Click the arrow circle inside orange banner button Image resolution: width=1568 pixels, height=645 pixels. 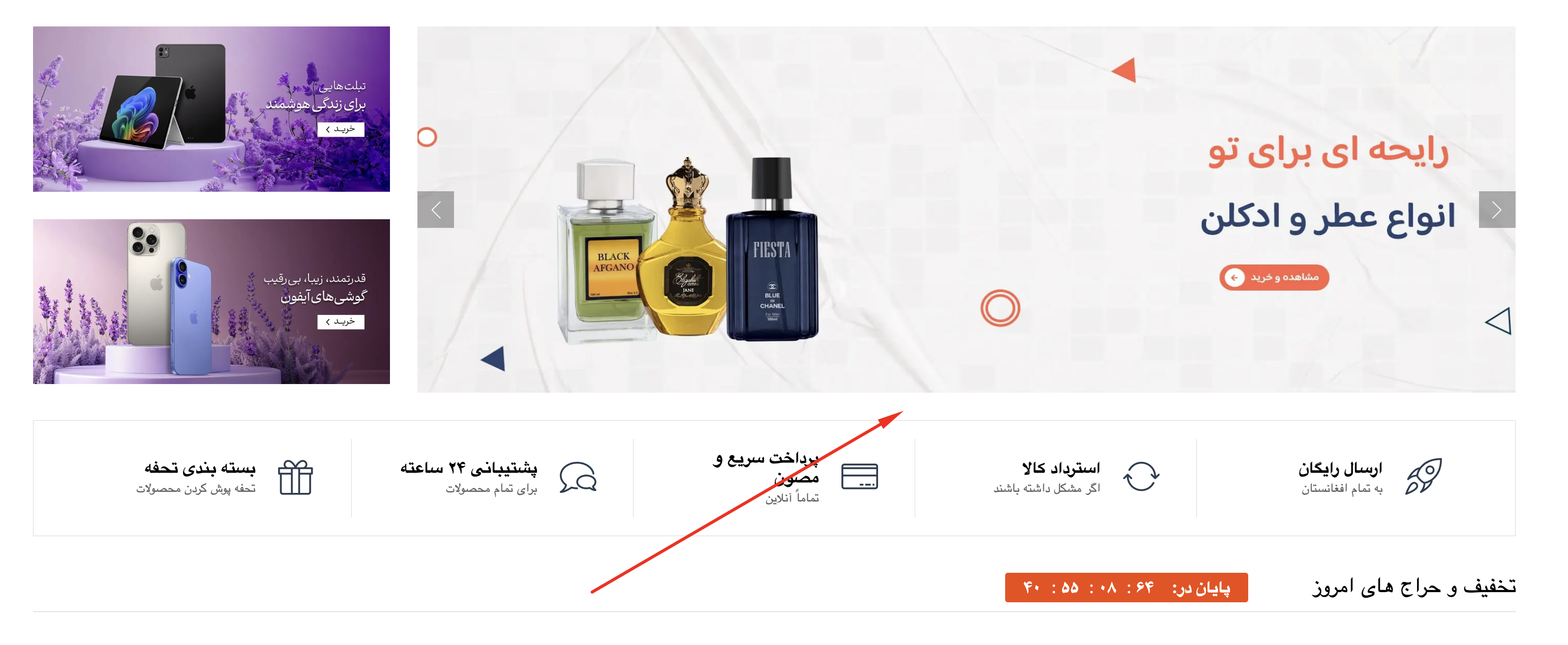coord(1234,278)
